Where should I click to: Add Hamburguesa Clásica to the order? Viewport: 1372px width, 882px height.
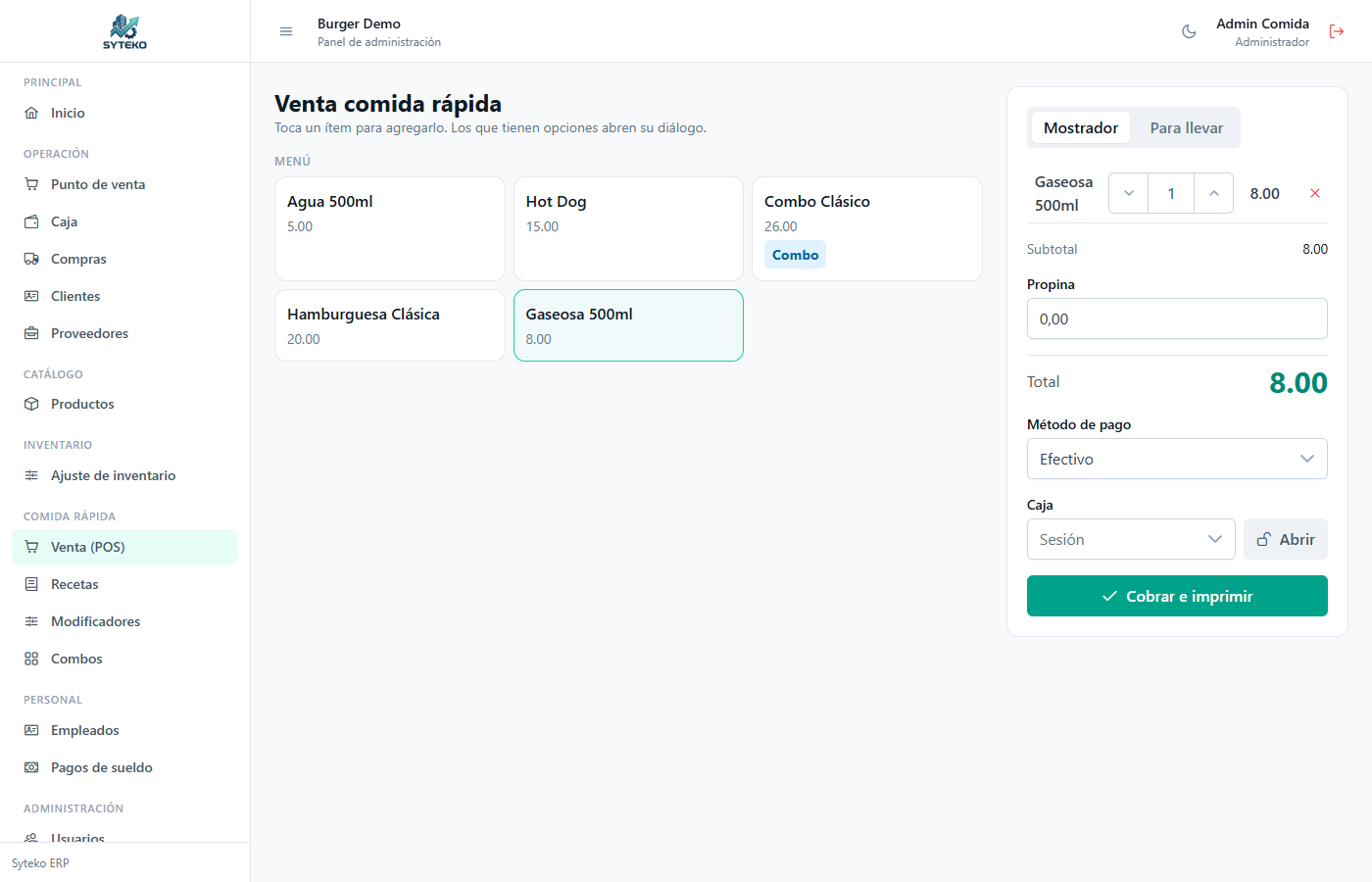coord(390,325)
